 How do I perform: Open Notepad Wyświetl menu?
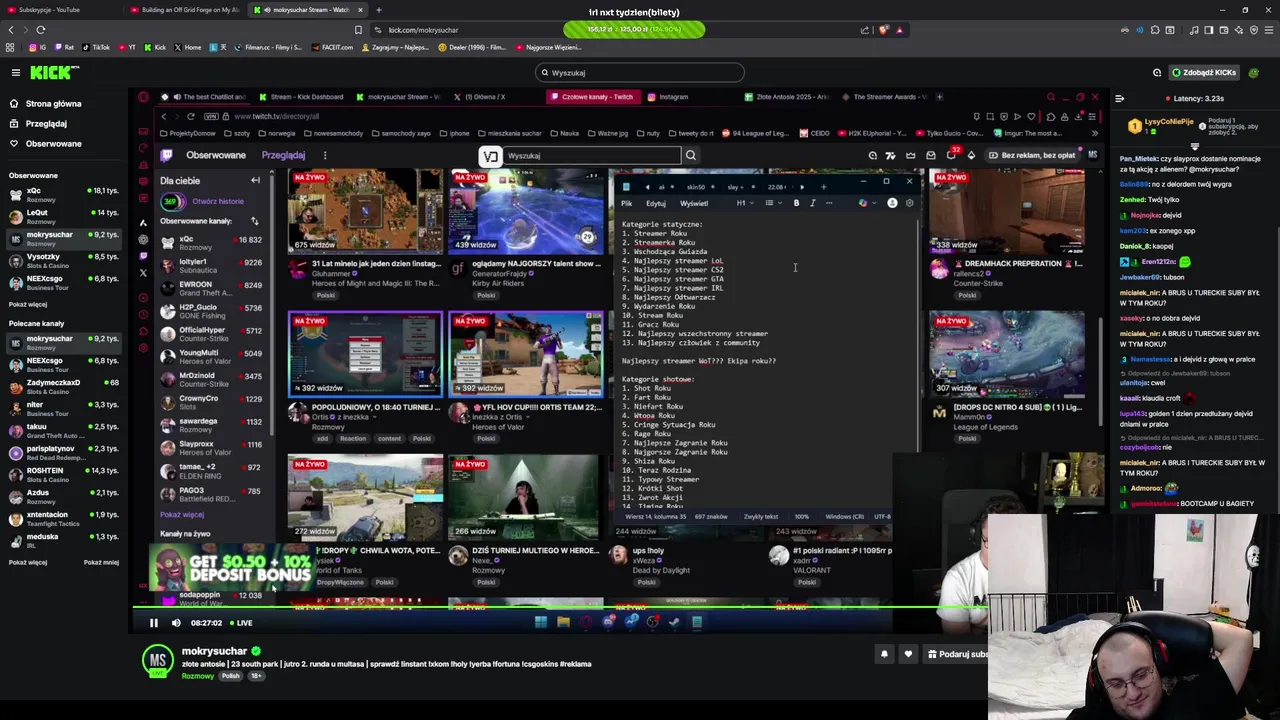click(x=694, y=203)
